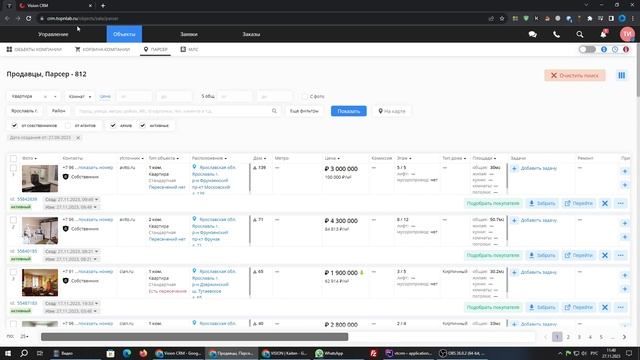Go to page 2 in pagination

pos(568,337)
